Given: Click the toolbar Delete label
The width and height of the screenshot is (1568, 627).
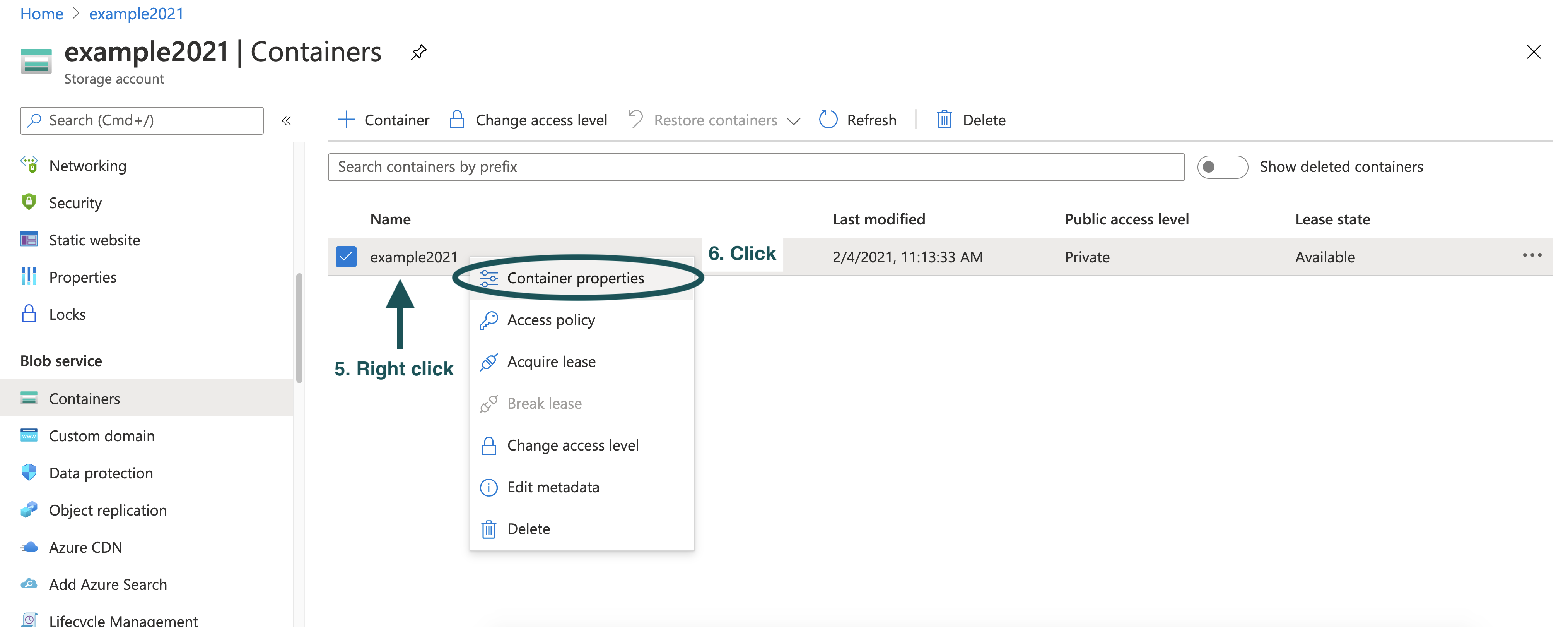Looking at the screenshot, I should click(984, 121).
